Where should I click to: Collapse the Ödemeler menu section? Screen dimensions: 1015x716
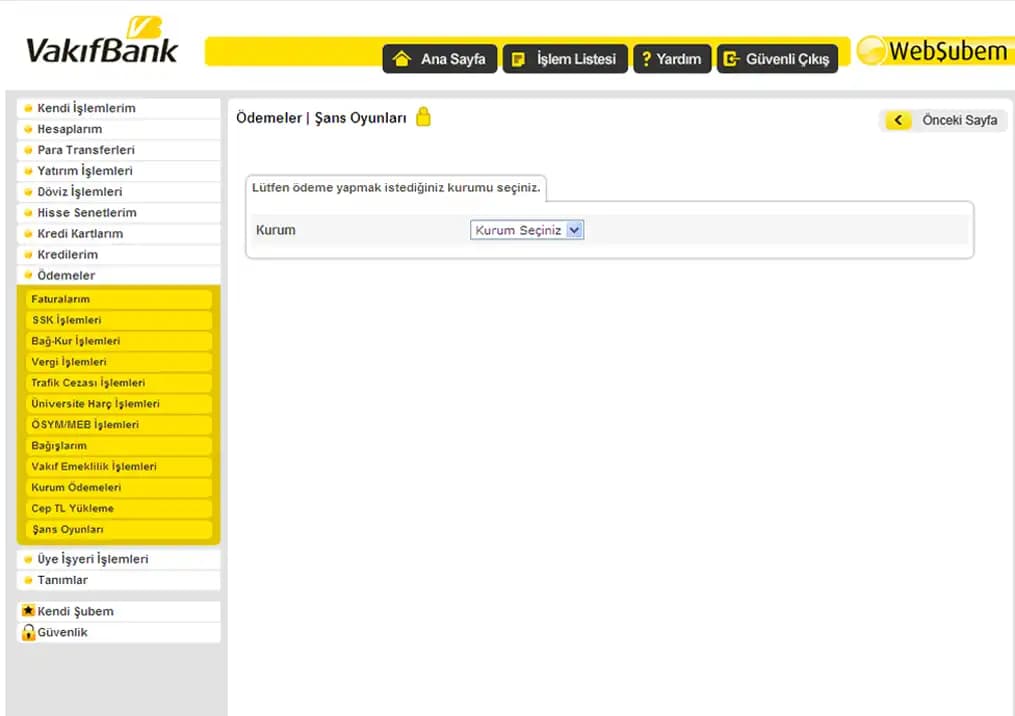click(x=66, y=275)
